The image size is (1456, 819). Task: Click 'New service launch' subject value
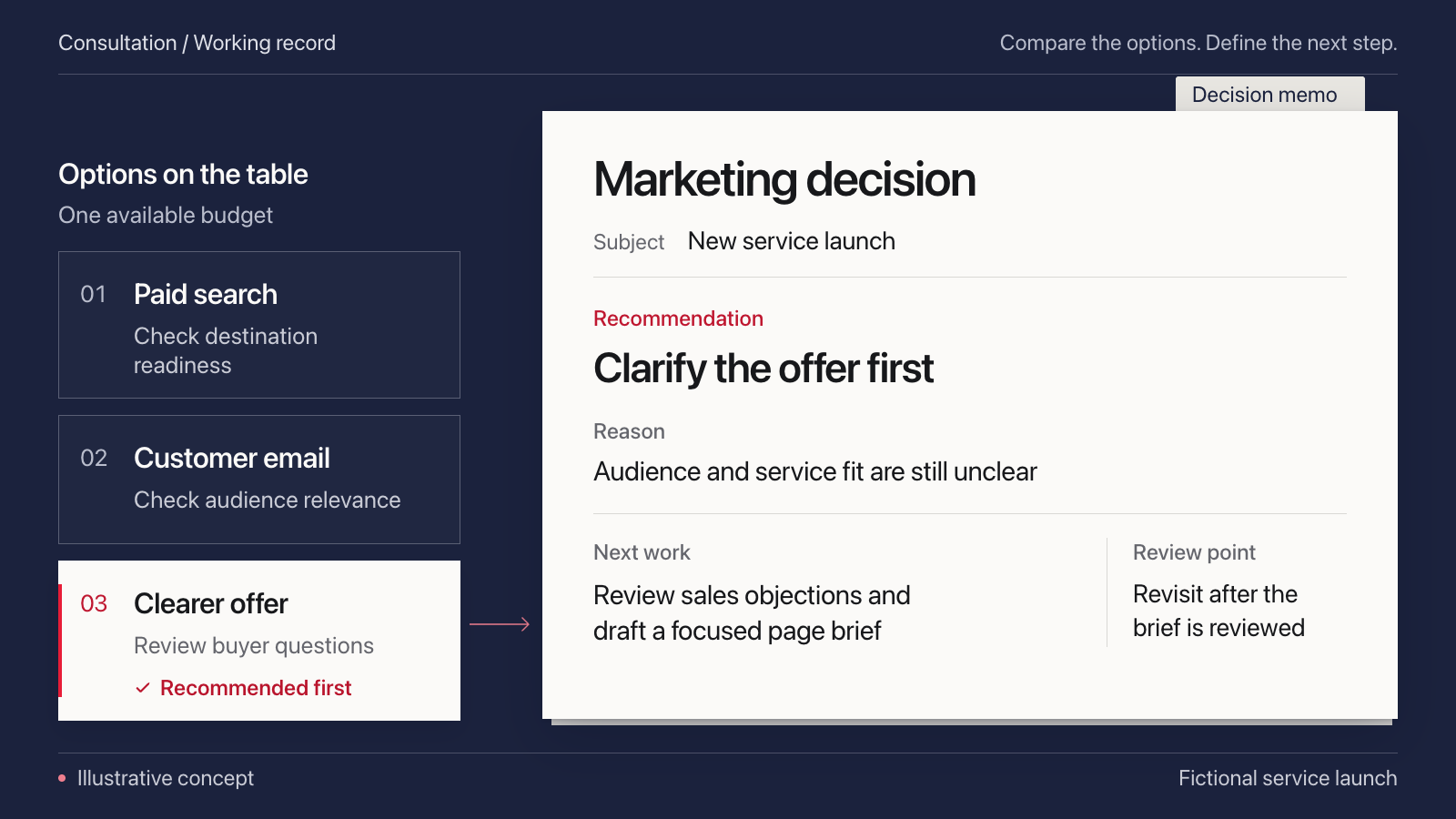[792, 241]
